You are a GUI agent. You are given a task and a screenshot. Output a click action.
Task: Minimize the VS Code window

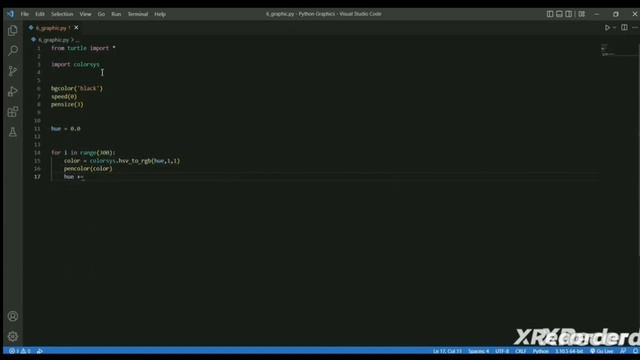[597, 14]
